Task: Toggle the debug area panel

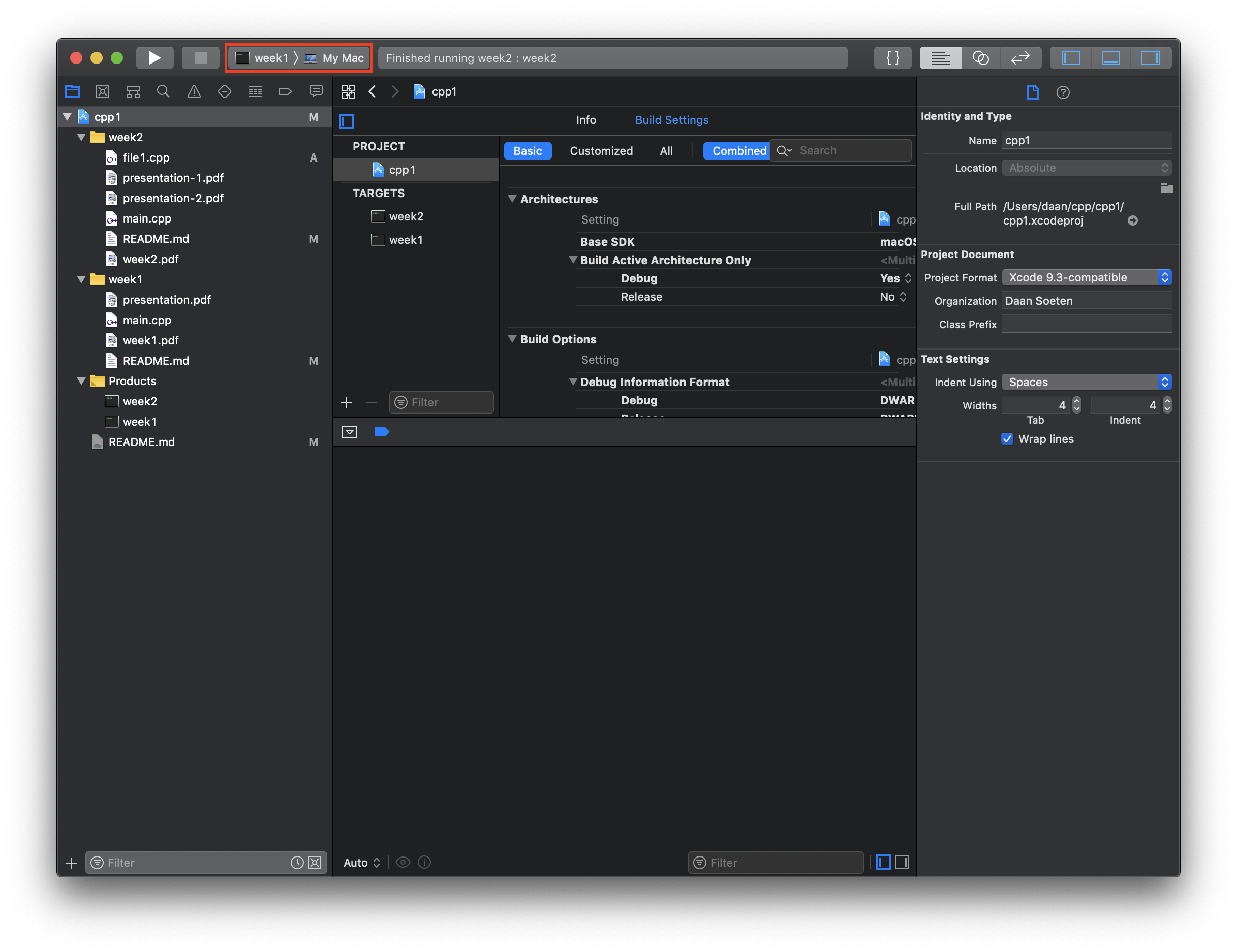Action: (x=1110, y=58)
